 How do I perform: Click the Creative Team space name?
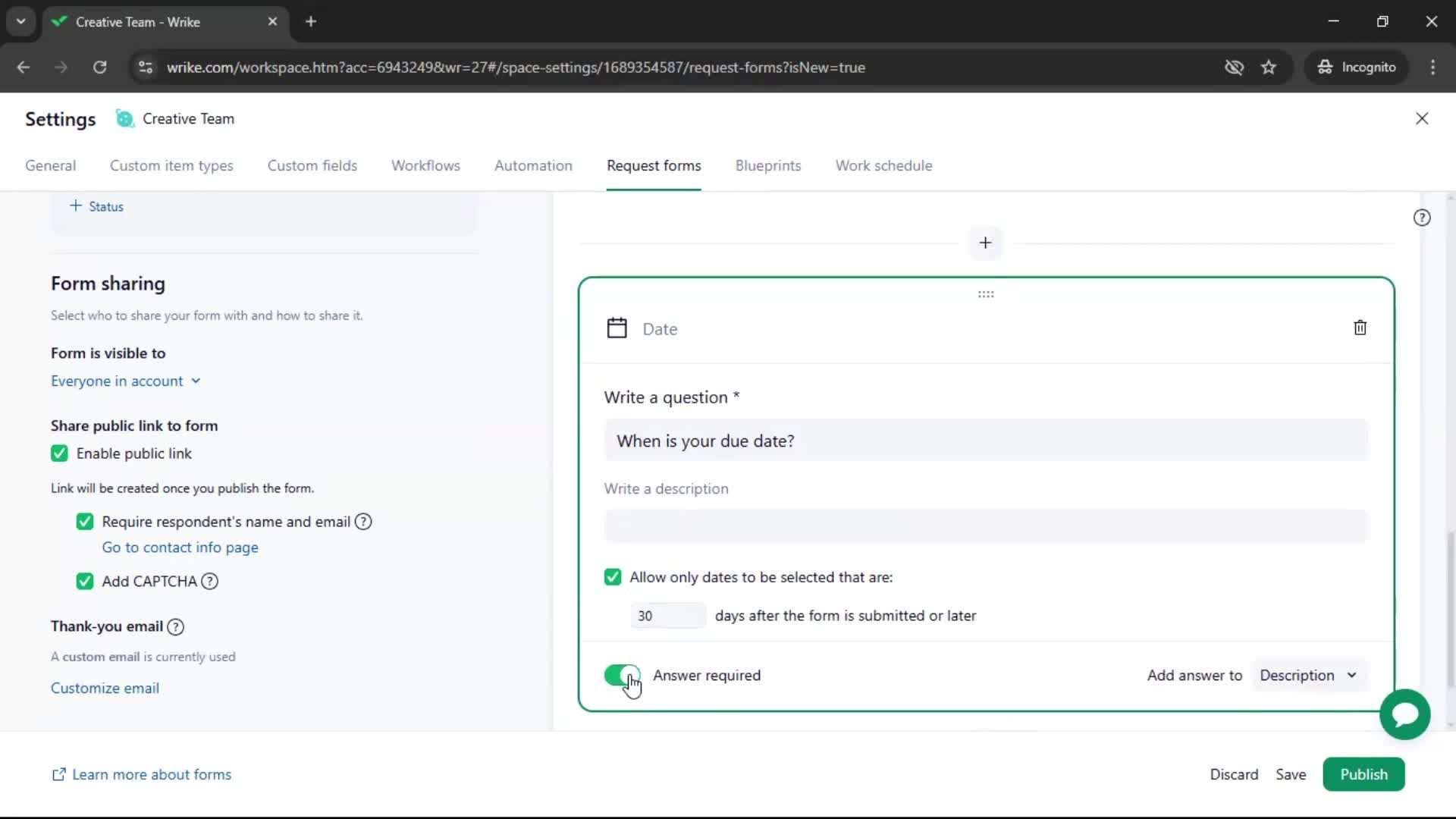point(188,118)
